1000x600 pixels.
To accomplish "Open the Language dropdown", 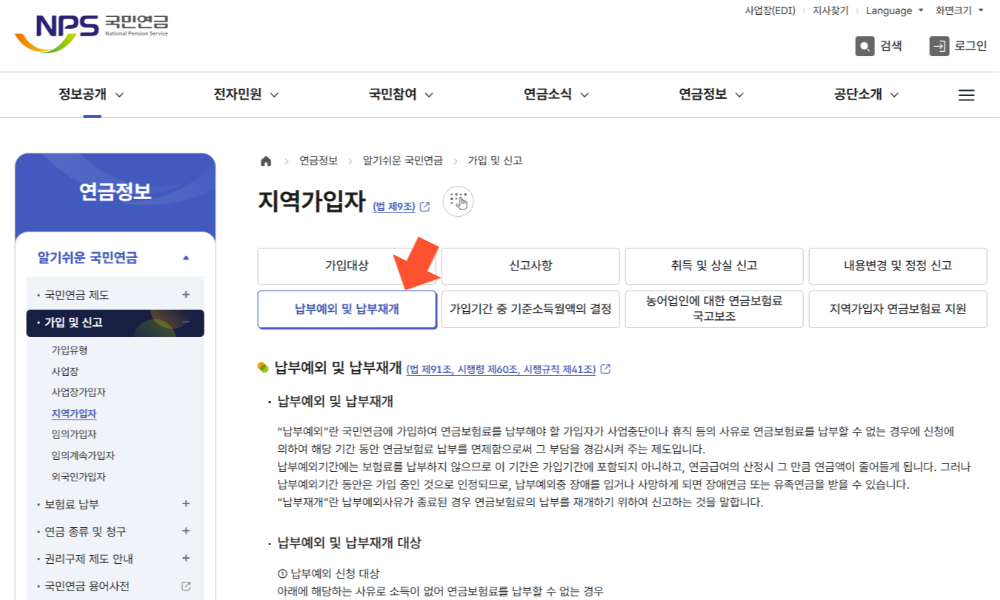I will (890, 10).
